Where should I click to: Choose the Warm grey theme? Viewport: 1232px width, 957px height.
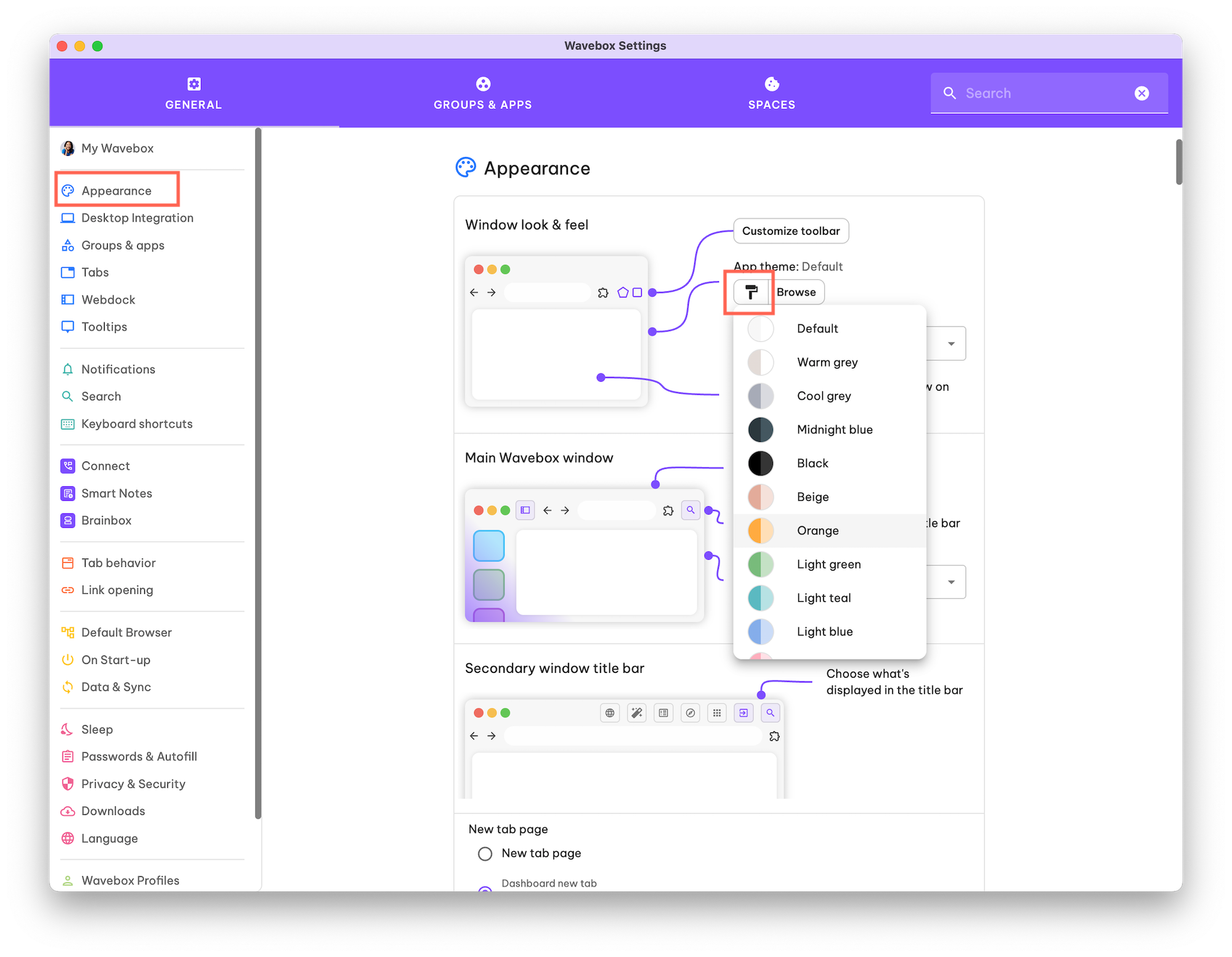pyautogui.click(x=830, y=362)
